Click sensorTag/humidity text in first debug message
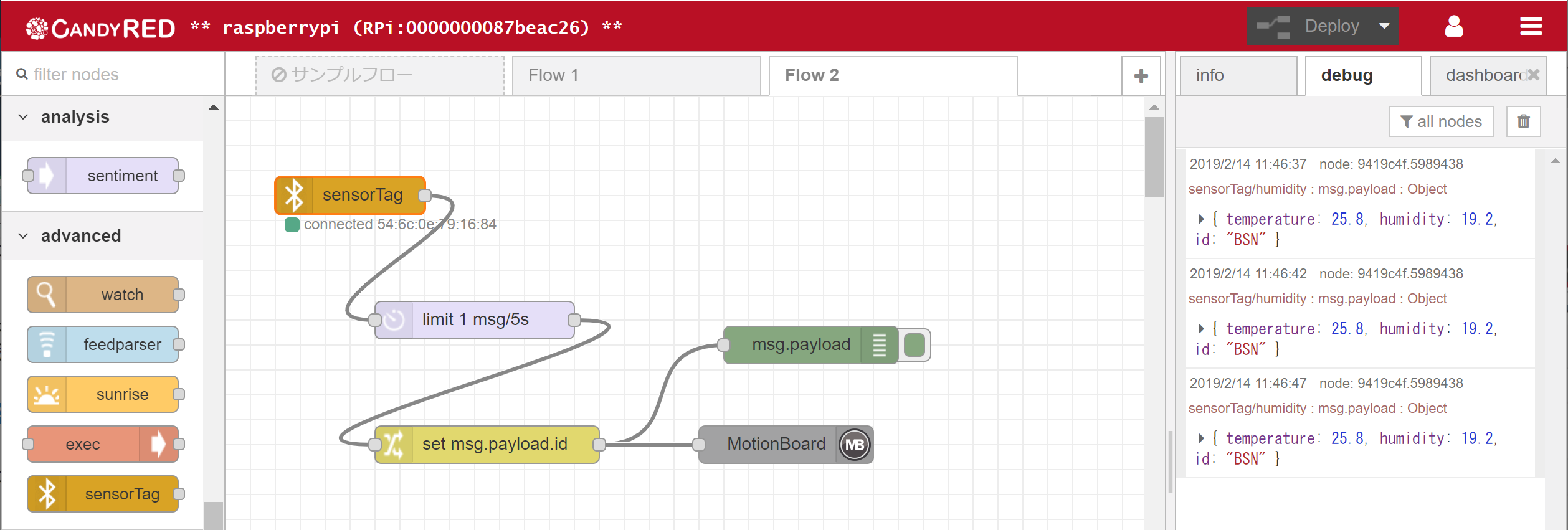The width and height of the screenshot is (1568, 530). point(1247,189)
